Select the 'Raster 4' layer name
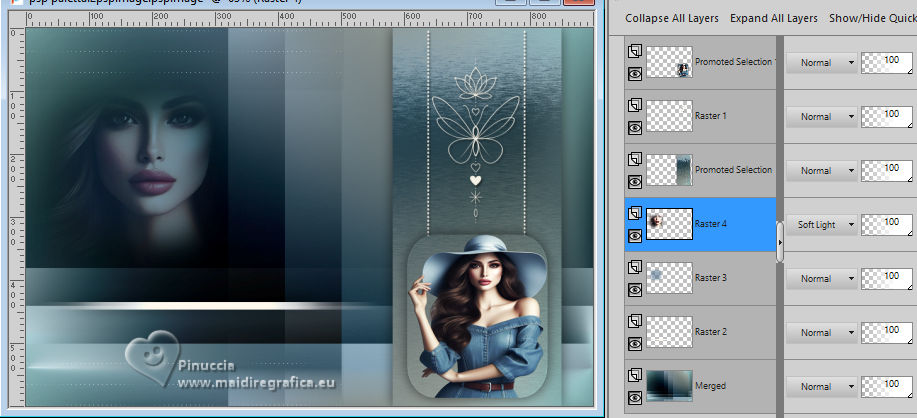The height and width of the screenshot is (418, 917). (711, 224)
